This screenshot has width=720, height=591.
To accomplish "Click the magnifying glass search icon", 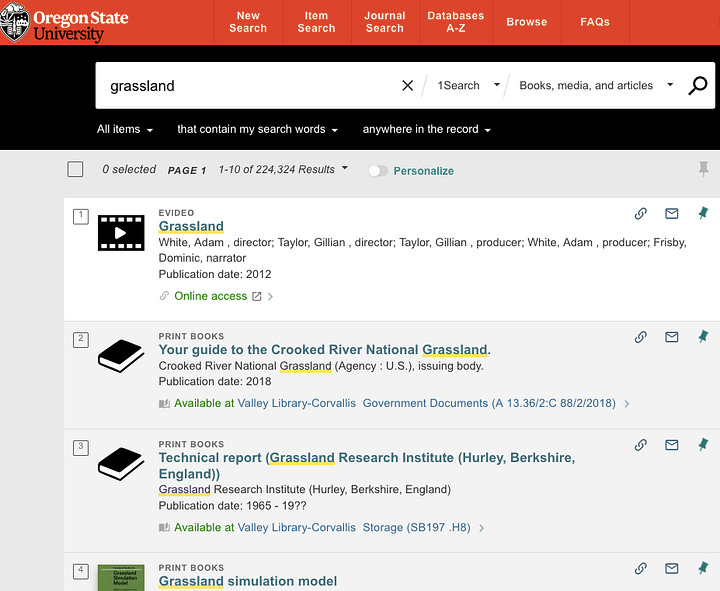I will pos(698,85).
